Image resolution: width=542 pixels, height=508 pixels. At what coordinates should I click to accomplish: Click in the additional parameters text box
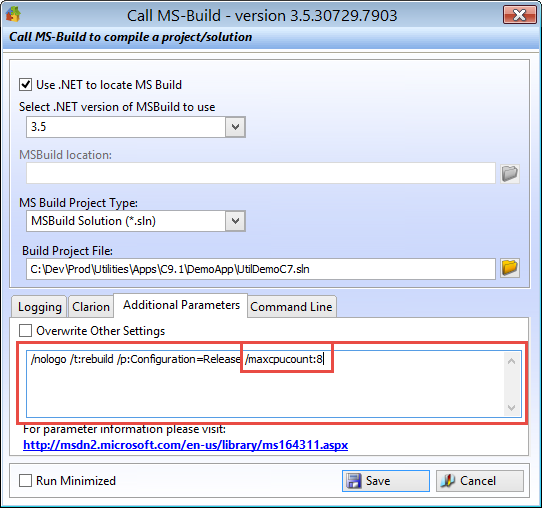point(265,384)
